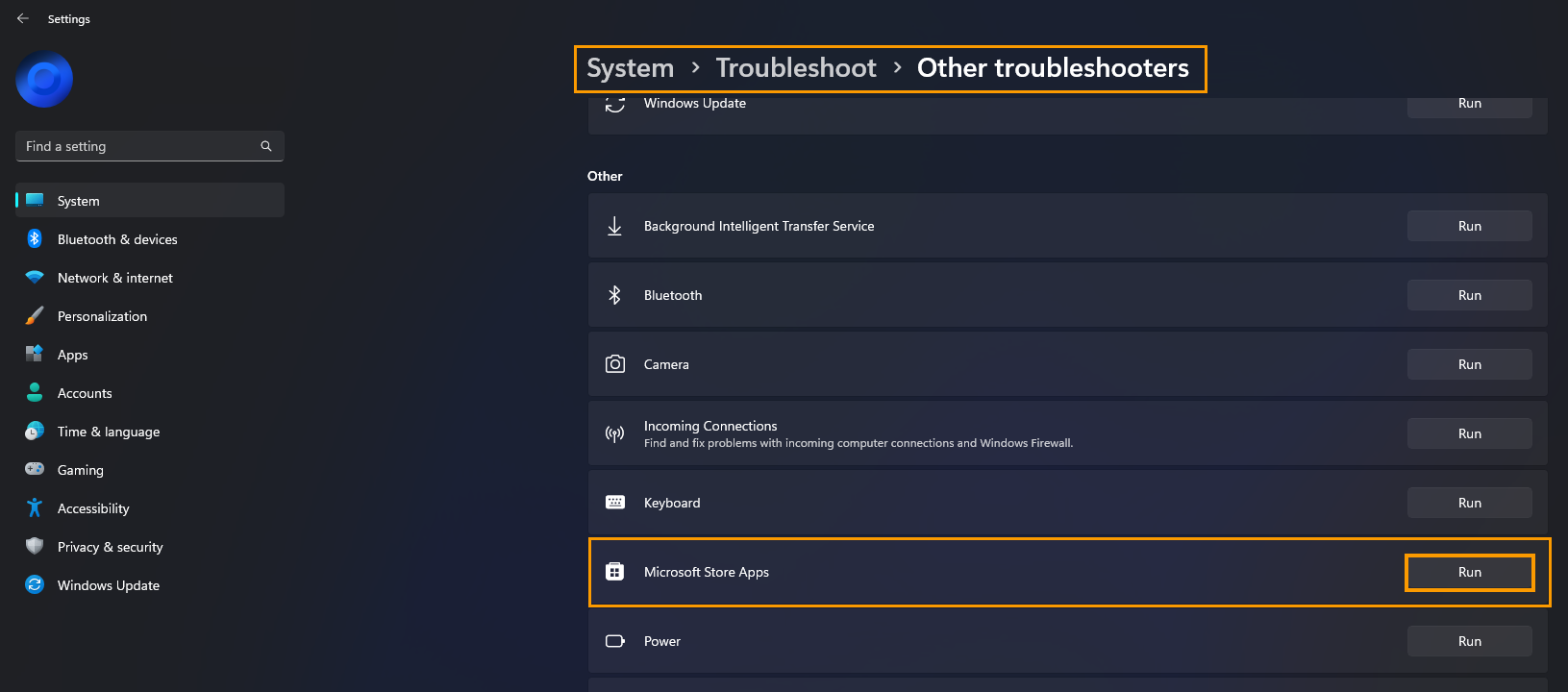This screenshot has width=1568, height=692.
Task: Click the Gaming controller icon
Action: 35,469
